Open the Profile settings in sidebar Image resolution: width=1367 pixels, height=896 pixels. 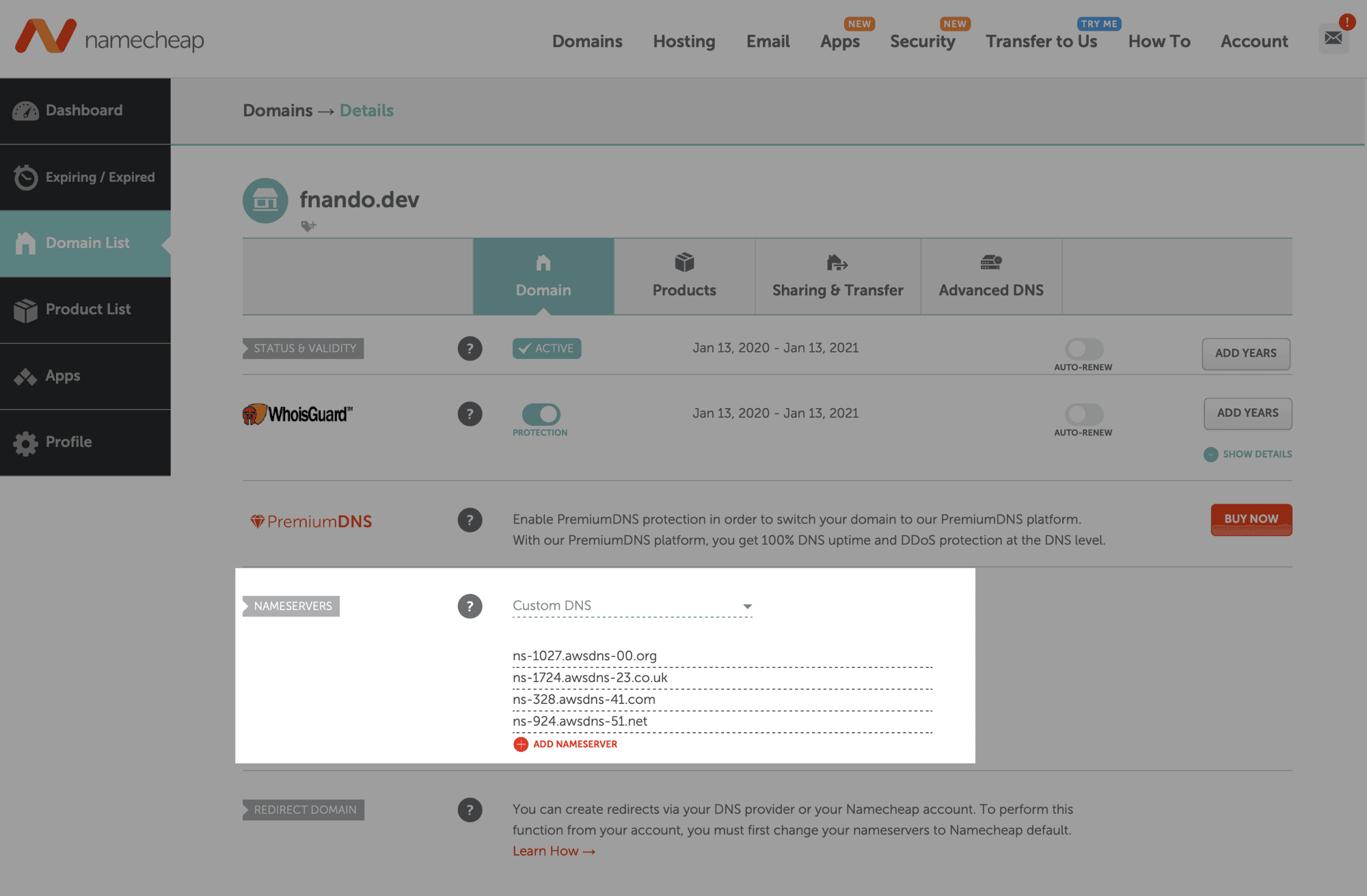68,442
